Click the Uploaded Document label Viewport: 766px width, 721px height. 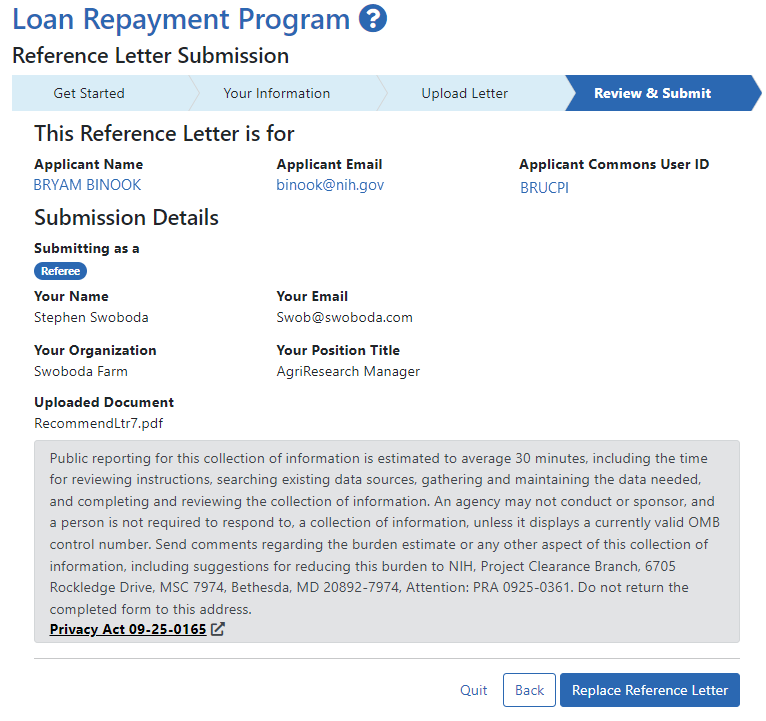tap(104, 402)
